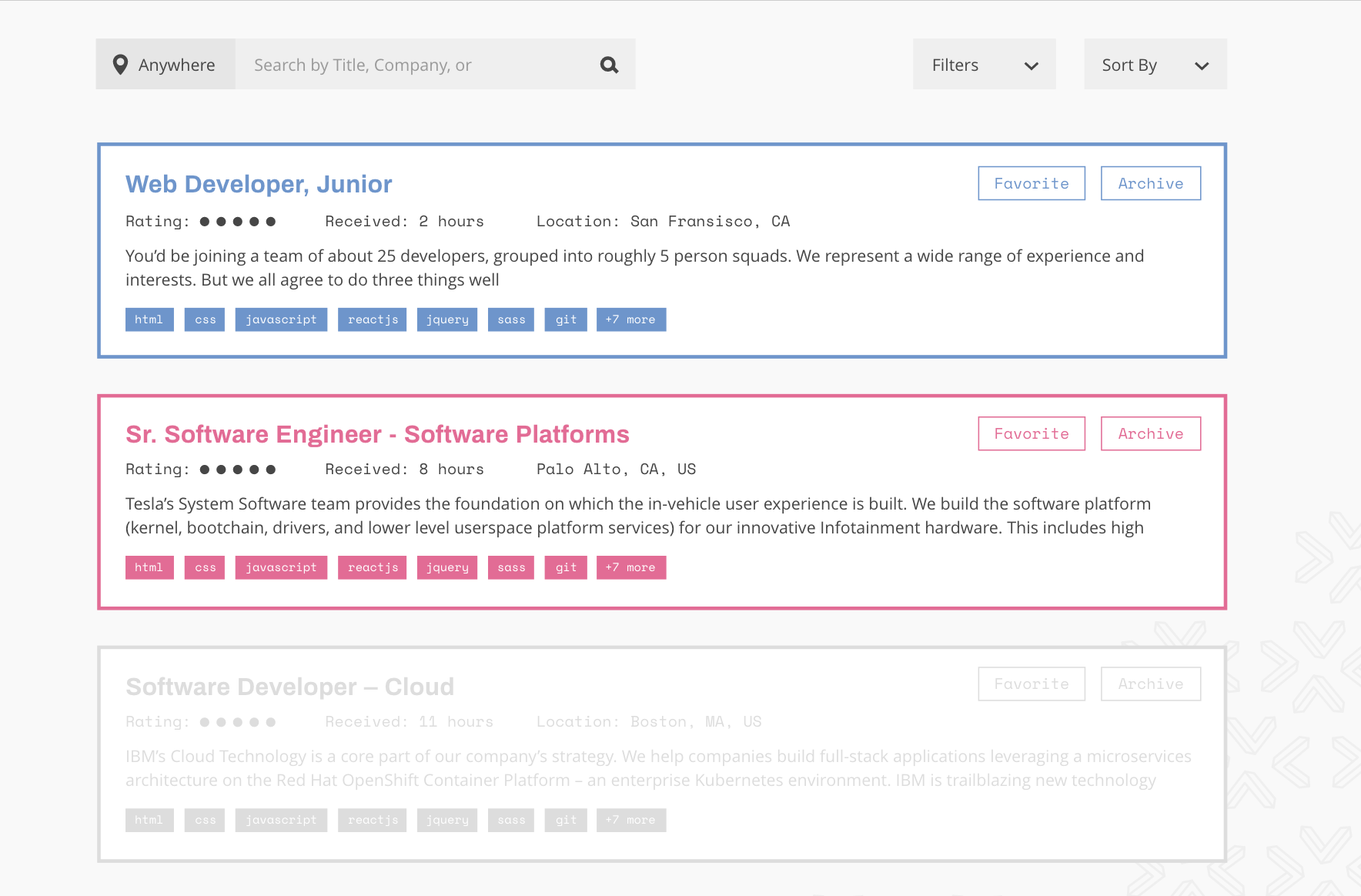Expand +7 more tags on Tesla job
The height and width of the screenshot is (896, 1361).
tap(630, 567)
